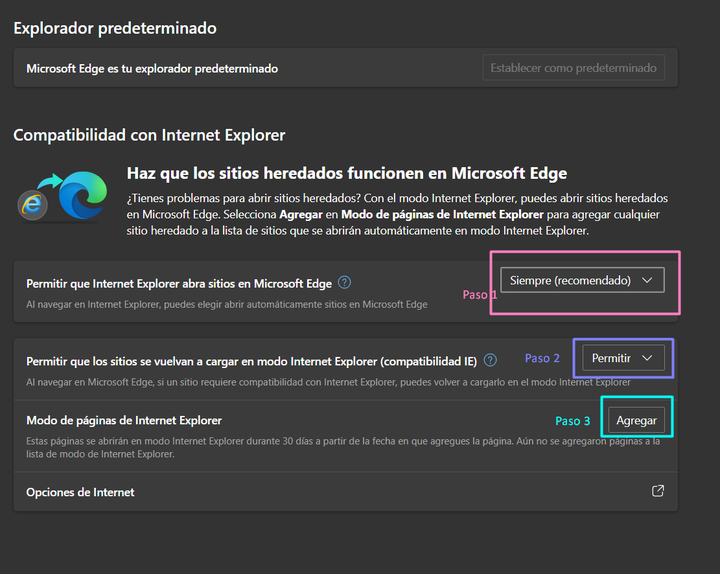Click the Internet Explorer logo icon
This screenshot has height=574, width=720.
click(33, 204)
